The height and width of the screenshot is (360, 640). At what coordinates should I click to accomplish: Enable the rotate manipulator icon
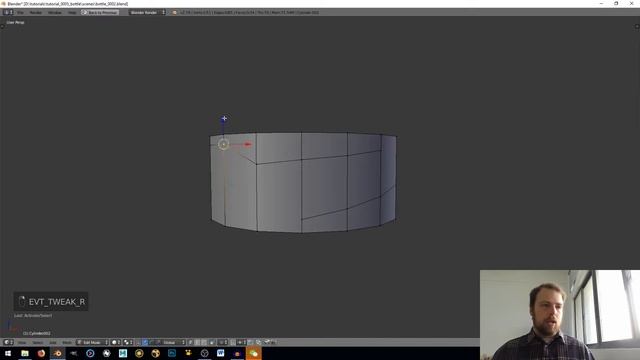[x=151, y=342]
